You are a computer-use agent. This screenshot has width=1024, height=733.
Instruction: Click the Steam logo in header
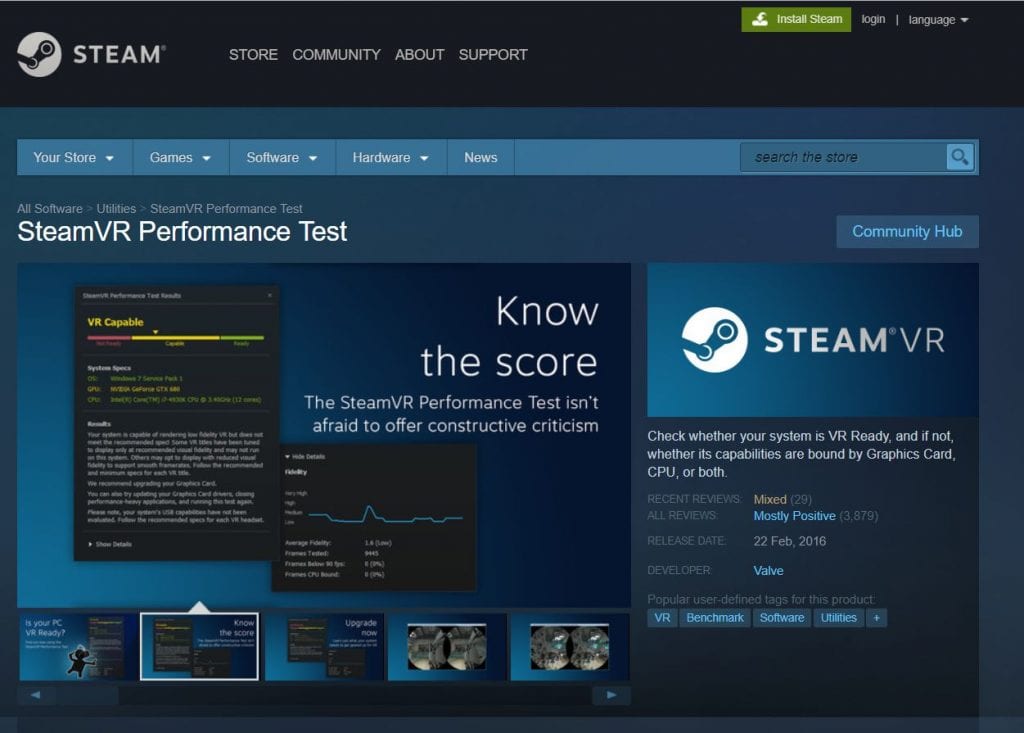[91, 54]
